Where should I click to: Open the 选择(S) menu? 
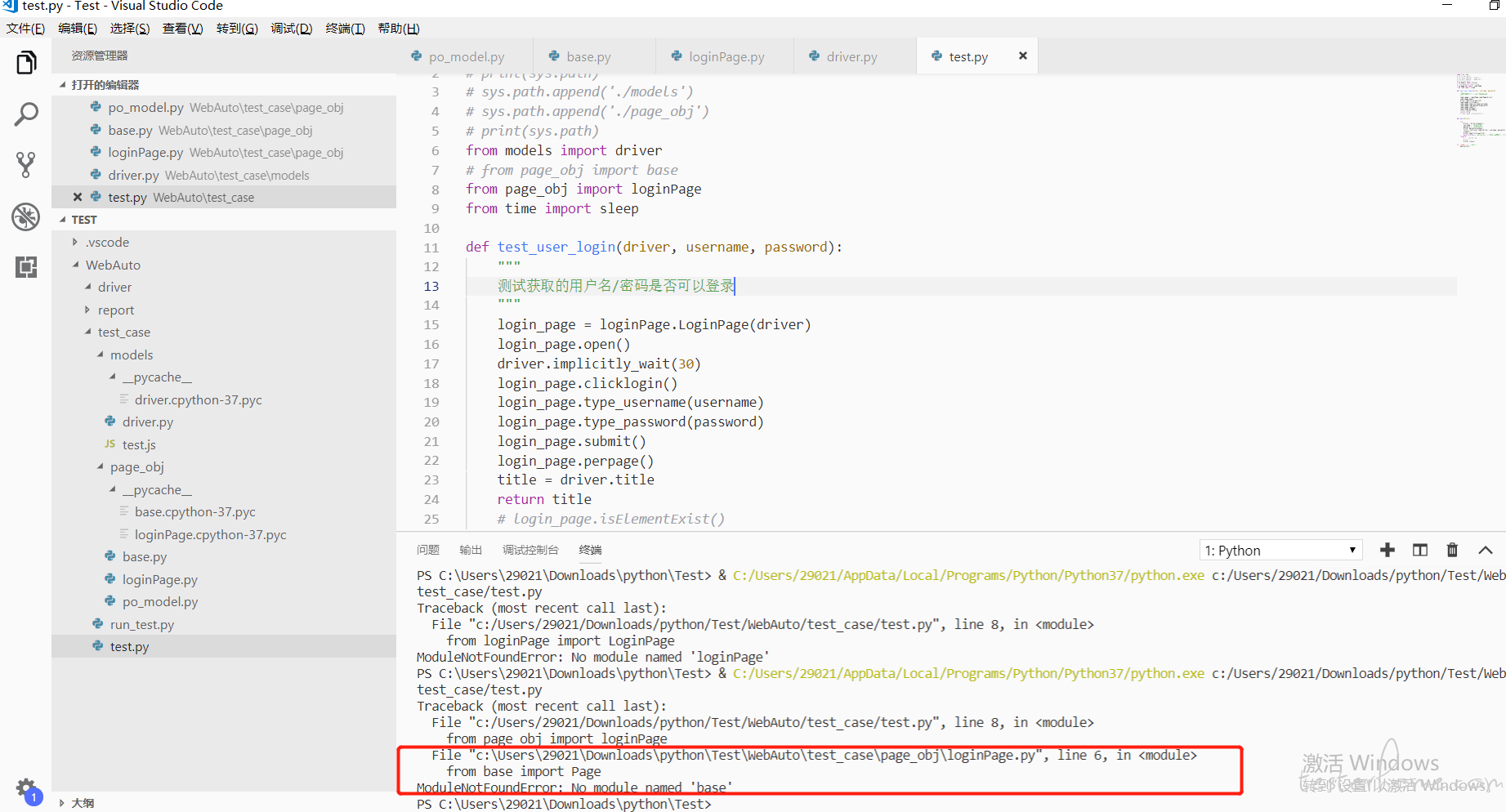pos(130,29)
